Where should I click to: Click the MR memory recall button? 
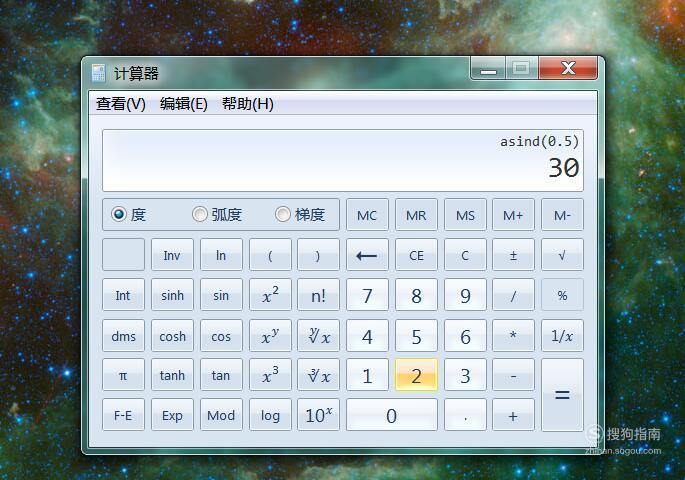416,215
